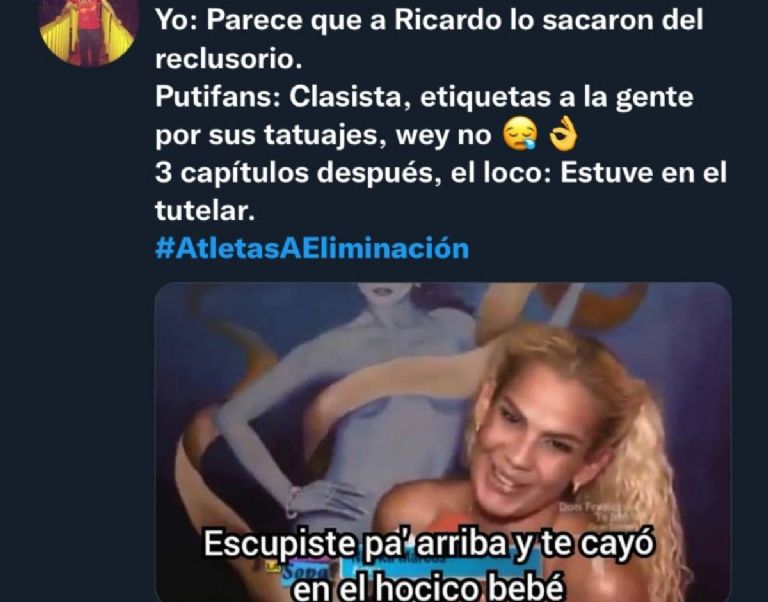The image size is (768, 602).
Task: Click the woman's gold earring
Action: (x=576, y=486)
